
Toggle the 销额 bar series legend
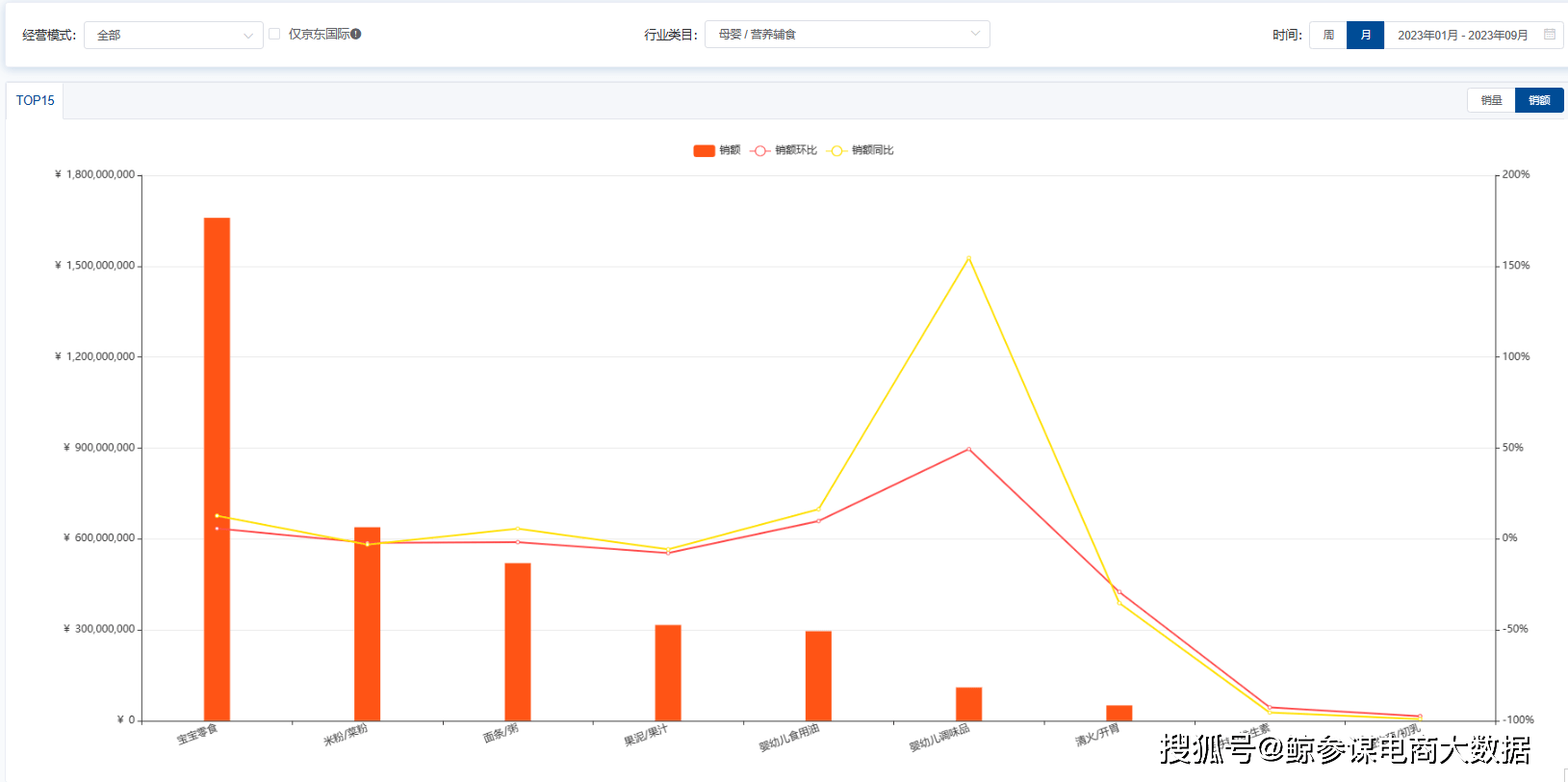(x=717, y=150)
